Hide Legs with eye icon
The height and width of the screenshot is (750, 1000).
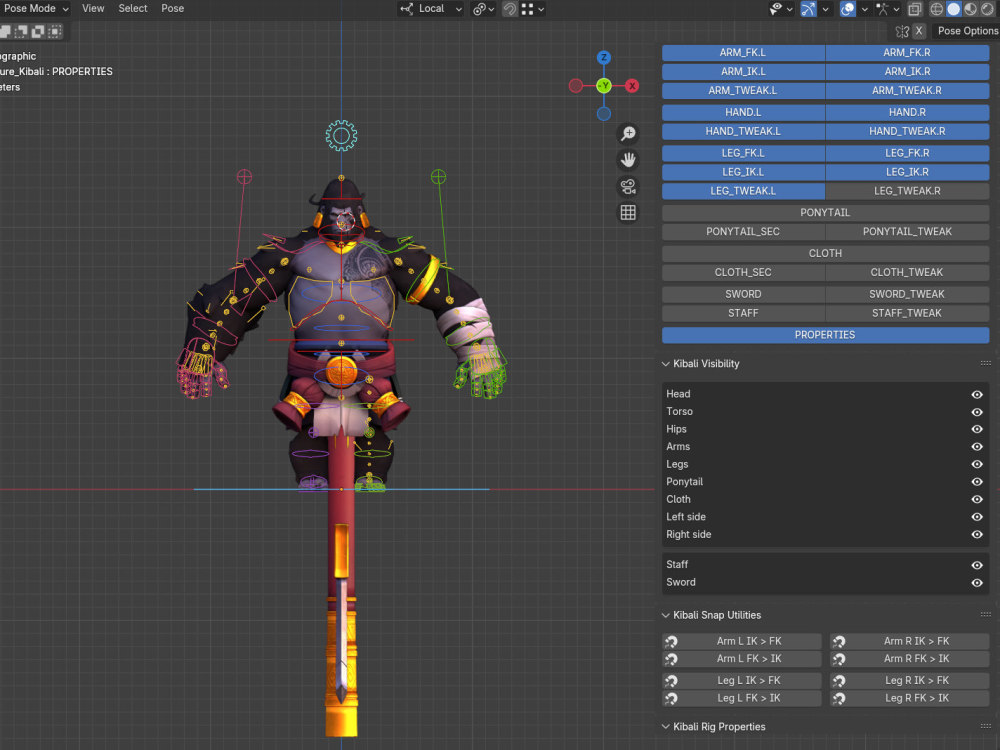(976, 464)
